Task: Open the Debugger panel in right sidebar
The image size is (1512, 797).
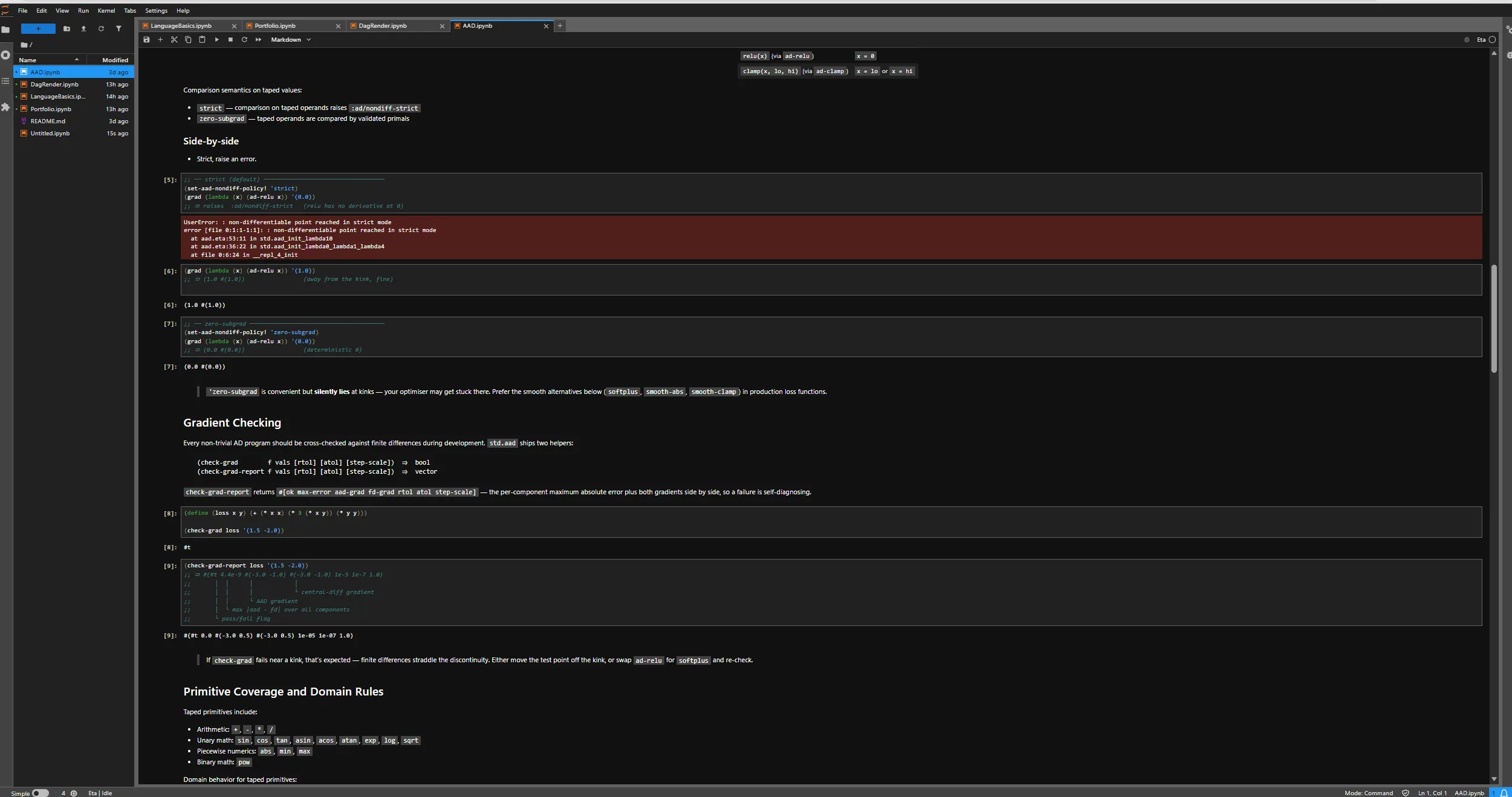Action: tap(1508, 55)
